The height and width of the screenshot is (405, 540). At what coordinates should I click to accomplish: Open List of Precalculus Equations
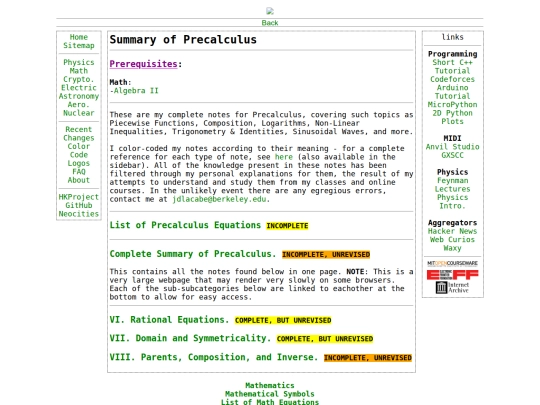[185, 225]
